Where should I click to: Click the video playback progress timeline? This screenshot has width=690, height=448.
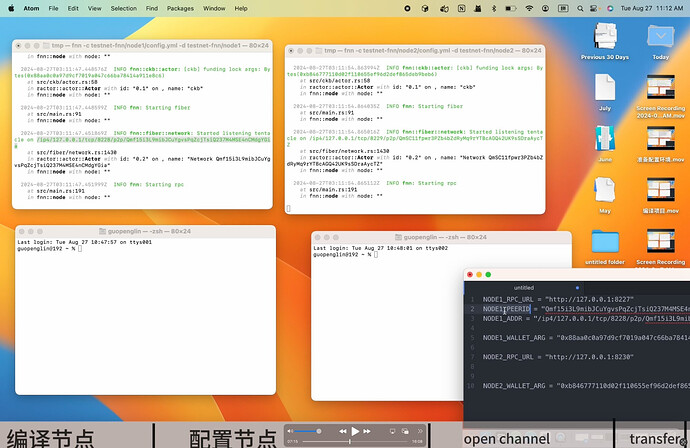[x=356, y=441]
